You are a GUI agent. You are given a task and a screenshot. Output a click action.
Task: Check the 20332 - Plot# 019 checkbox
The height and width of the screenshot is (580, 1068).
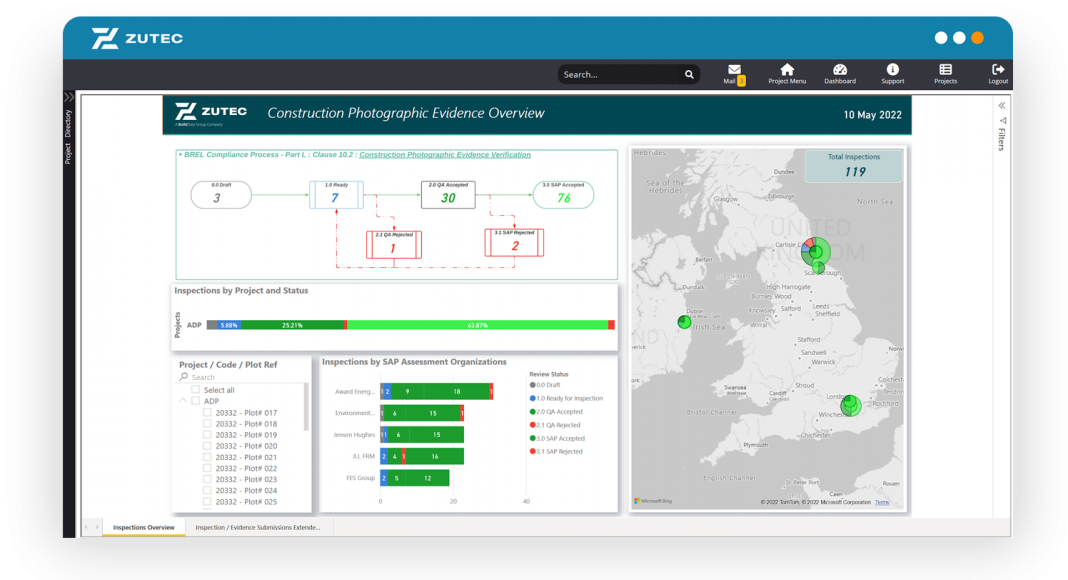[x=208, y=435]
